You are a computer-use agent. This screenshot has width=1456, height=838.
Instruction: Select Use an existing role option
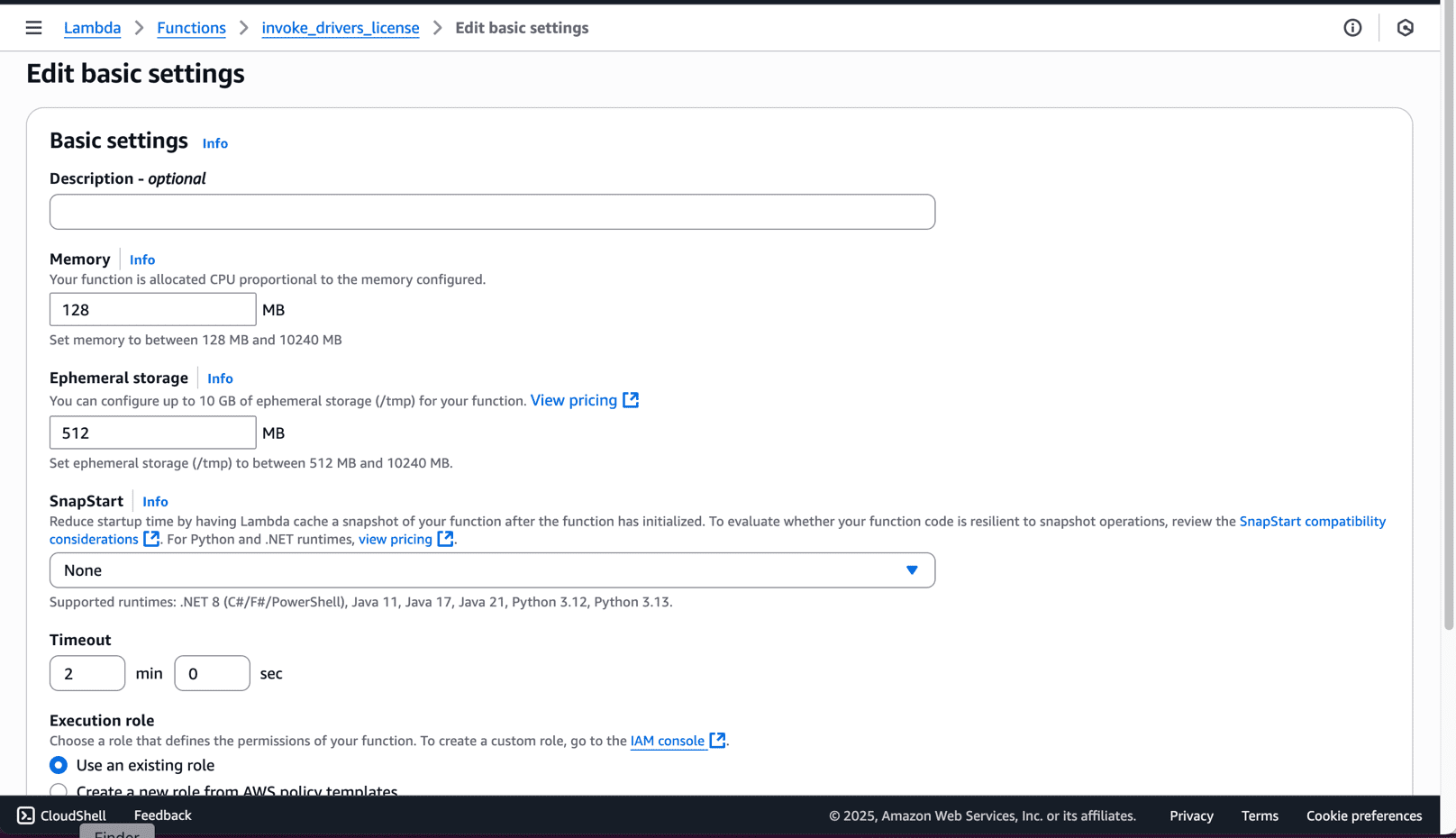[x=59, y=765]
